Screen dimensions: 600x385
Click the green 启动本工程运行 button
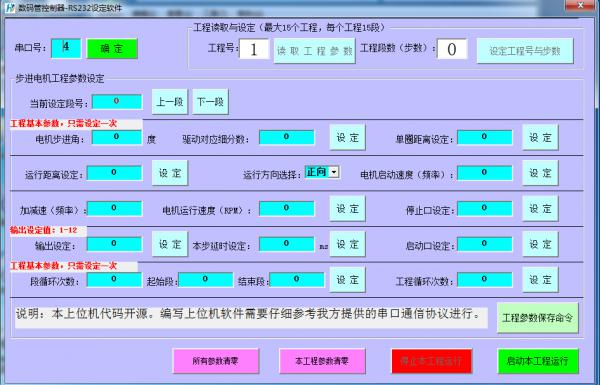tap(538, 361)
